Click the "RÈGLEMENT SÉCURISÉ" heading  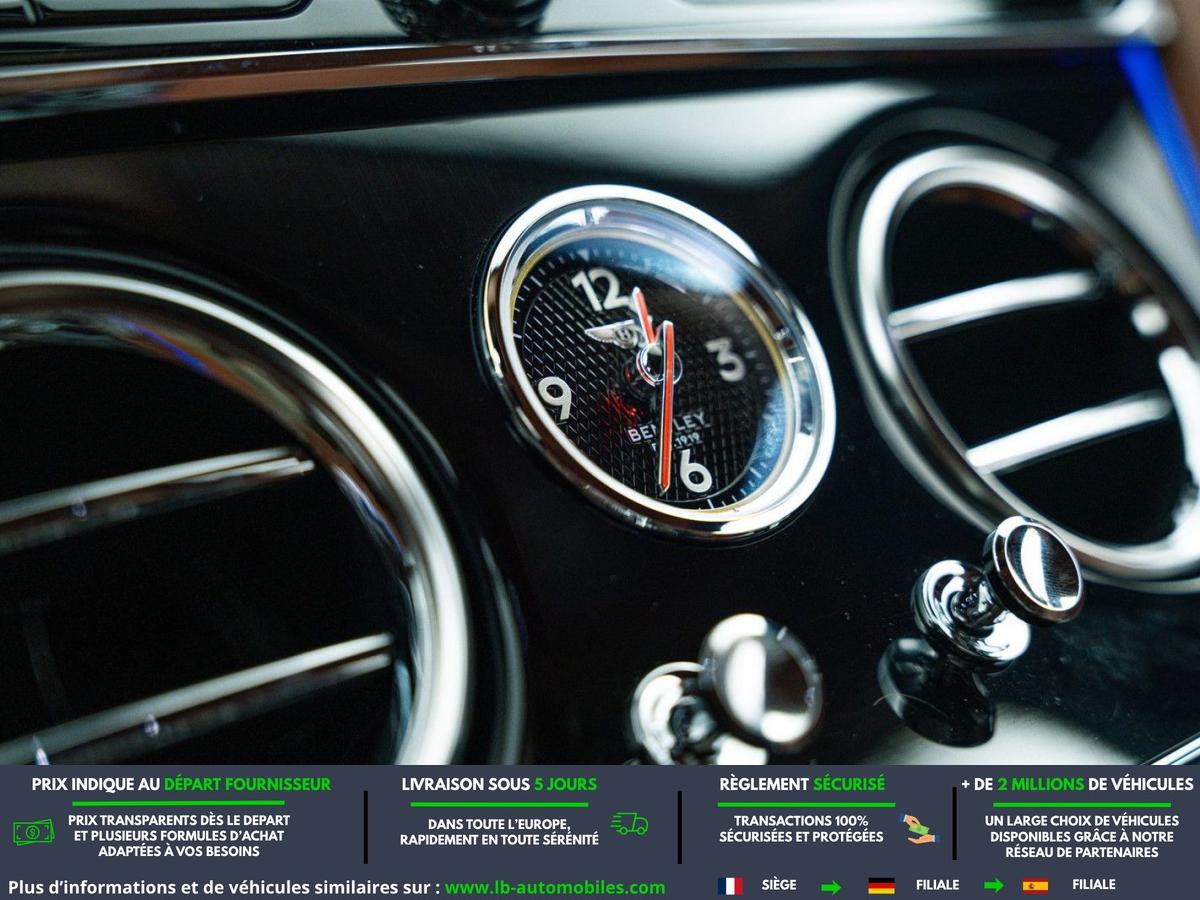pos(802,784)
